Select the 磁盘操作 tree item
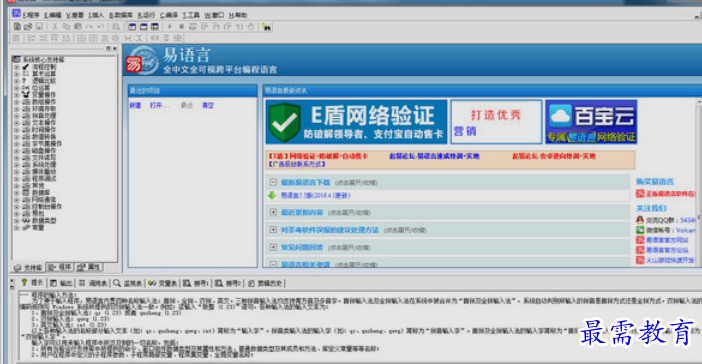 click(x=44, y=150)
